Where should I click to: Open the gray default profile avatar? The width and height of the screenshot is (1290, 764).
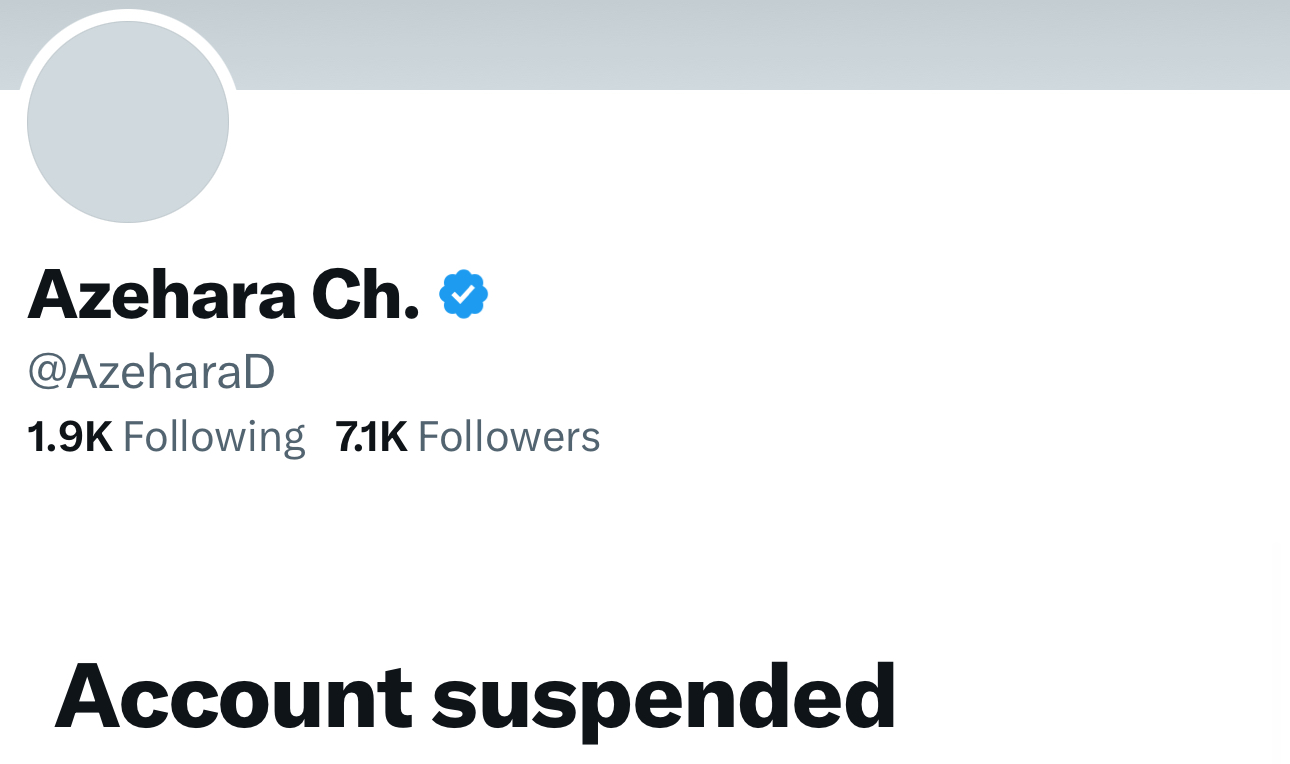click(x=128, y=121)
